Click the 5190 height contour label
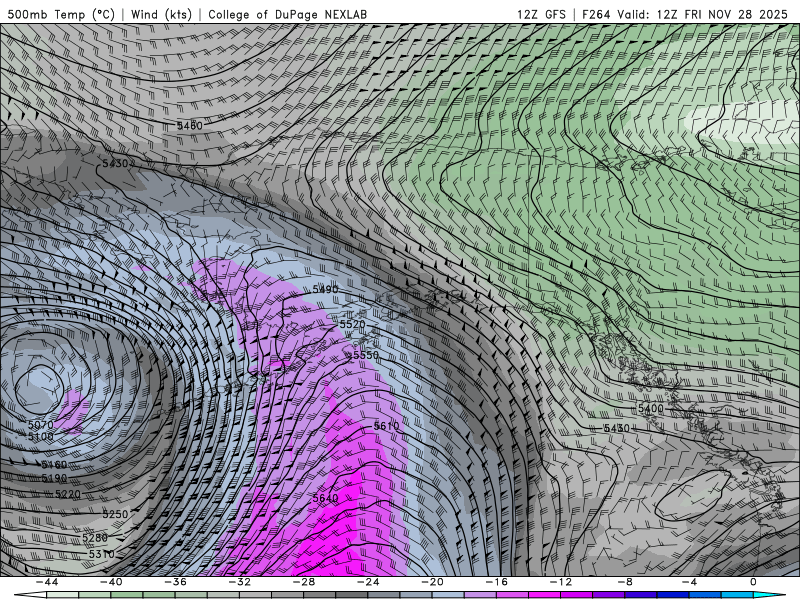Screen dimensions: 800x600 [54, 478]
